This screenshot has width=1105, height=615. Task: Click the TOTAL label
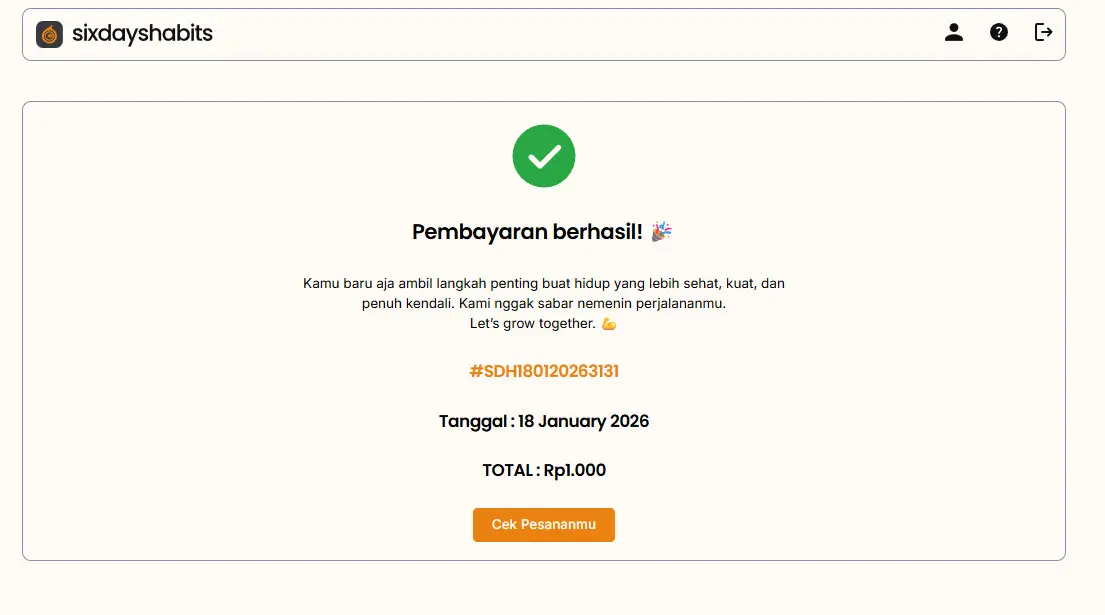(x=508, y=470)
